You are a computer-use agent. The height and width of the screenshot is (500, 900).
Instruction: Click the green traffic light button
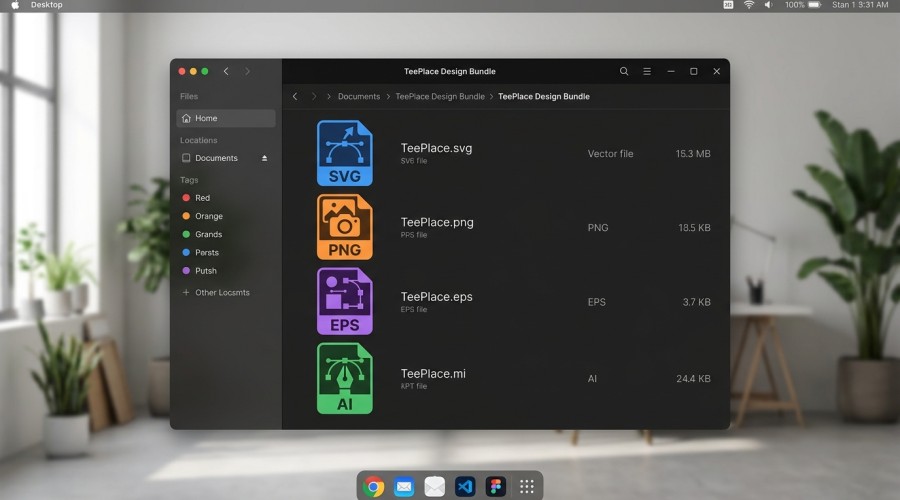[205, 71]
